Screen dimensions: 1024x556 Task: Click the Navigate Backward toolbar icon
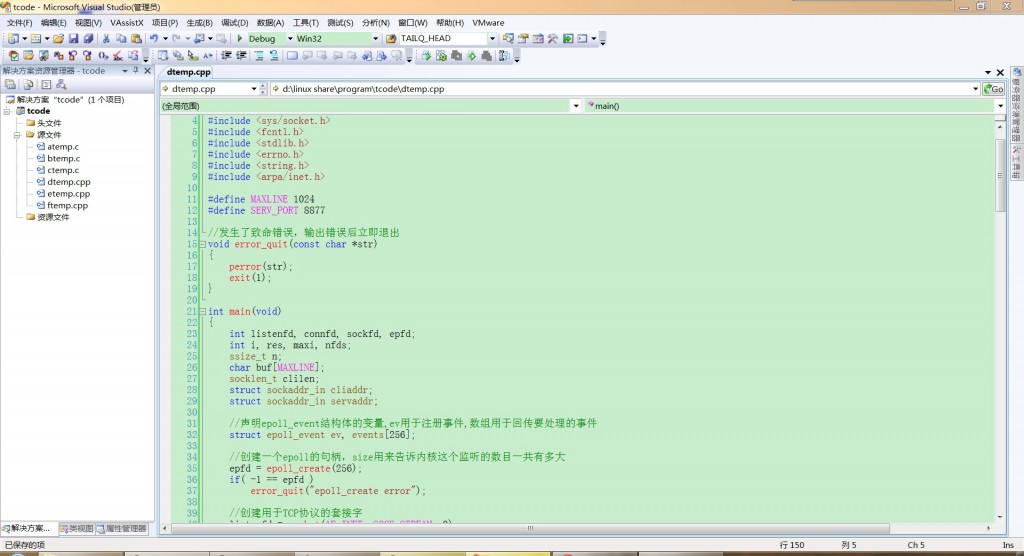click(x=199, y=39)
